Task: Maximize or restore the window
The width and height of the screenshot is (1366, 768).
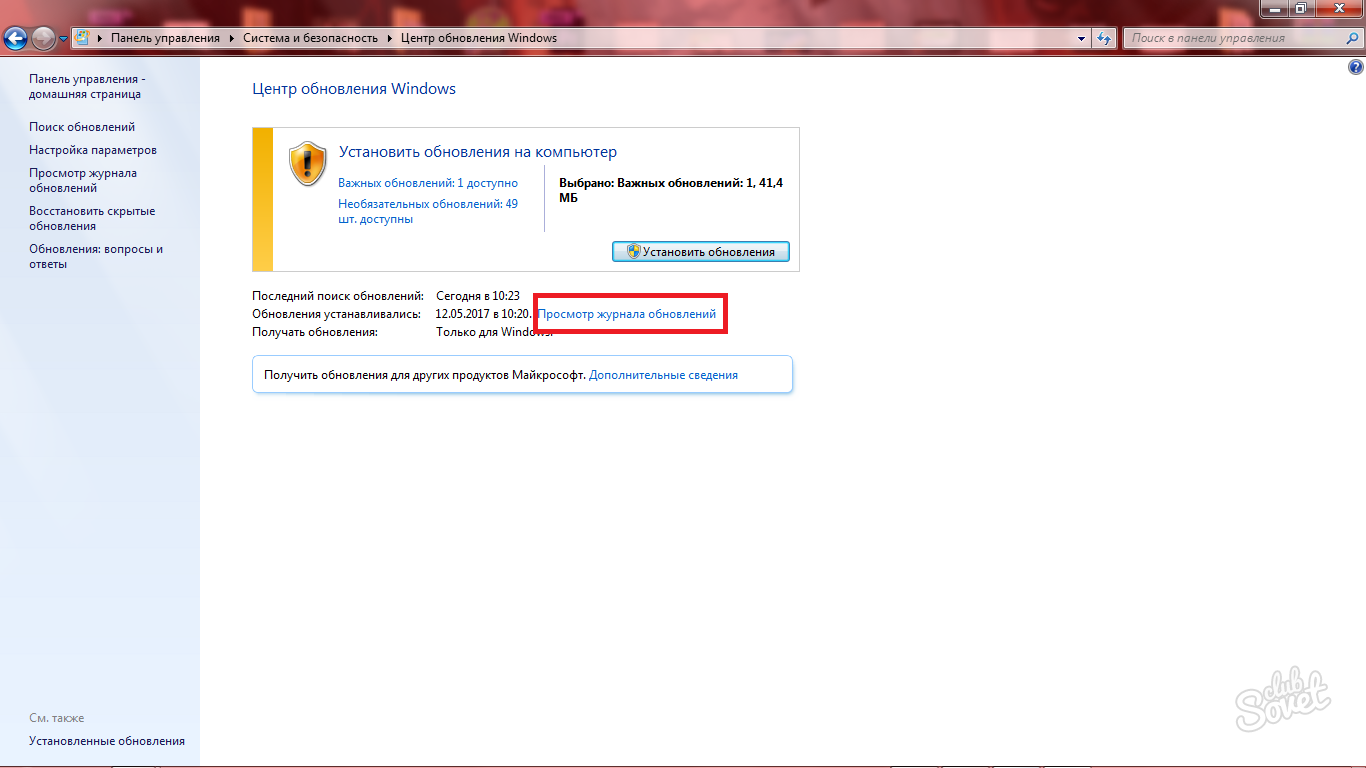Action: (1301, 8)
